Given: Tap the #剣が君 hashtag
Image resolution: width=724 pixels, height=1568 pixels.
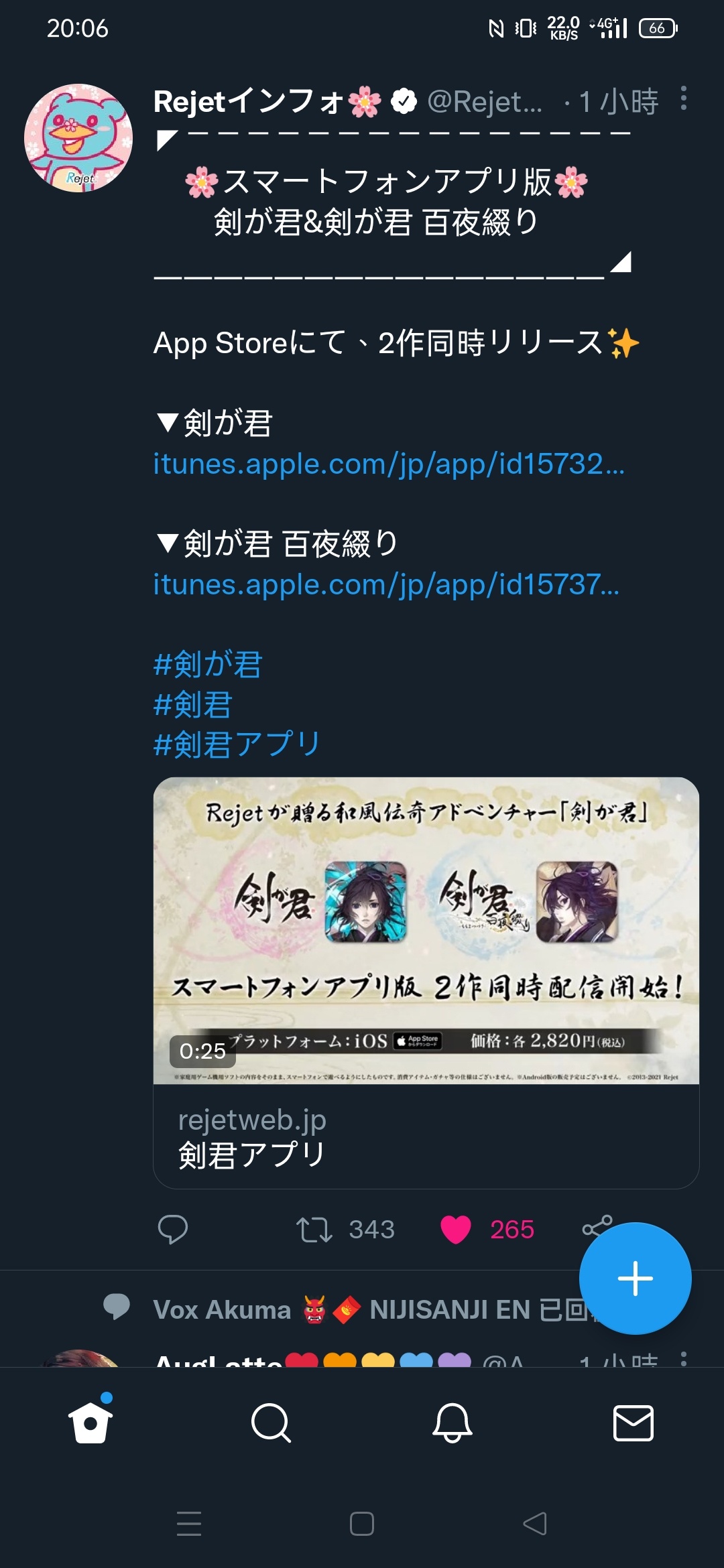Looking at the screenshot, I should (208, 664).
